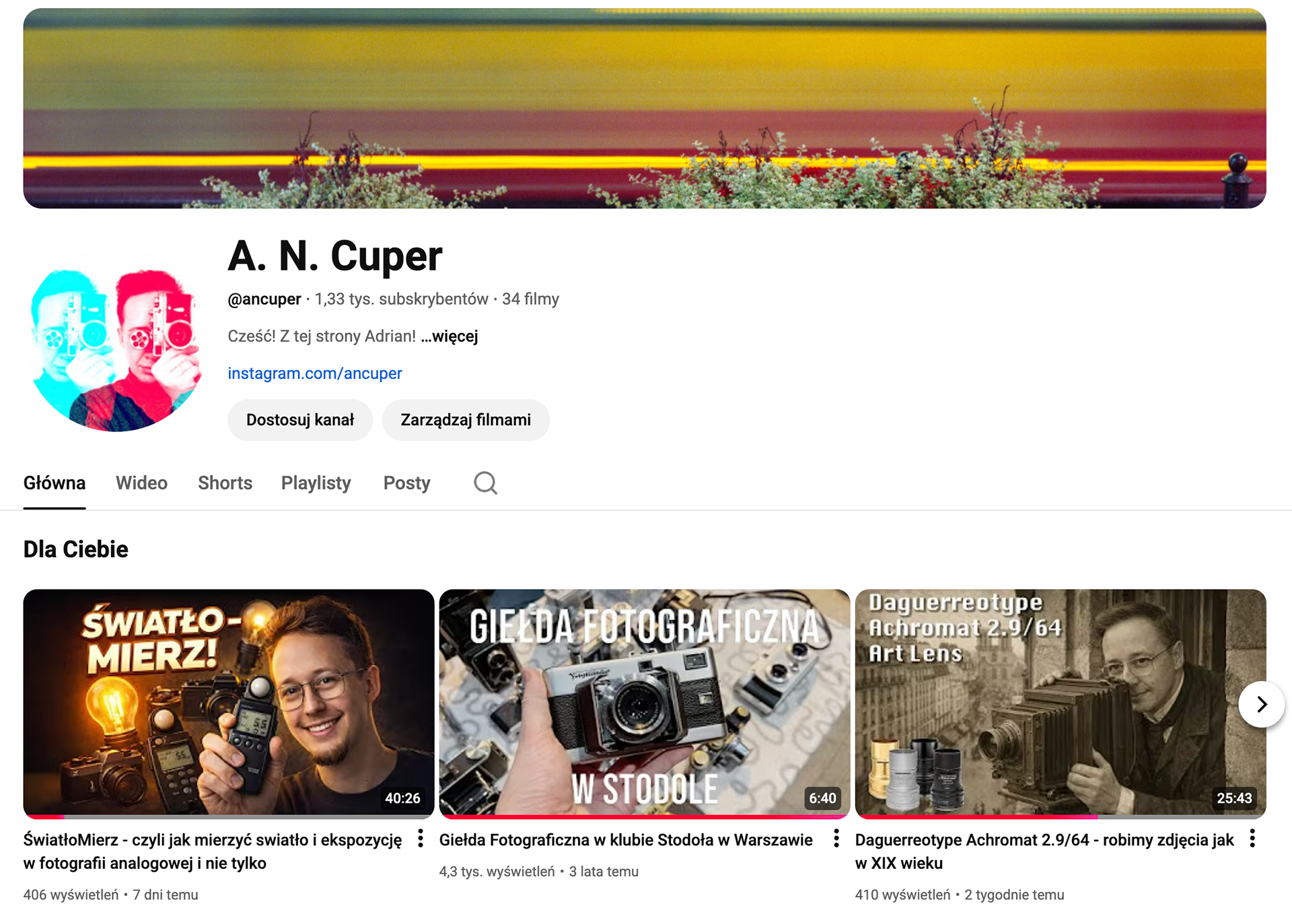Screen dimensions: 1292x924
Task: Open the instagram.com/ancuper link
Action: [314, 374]
